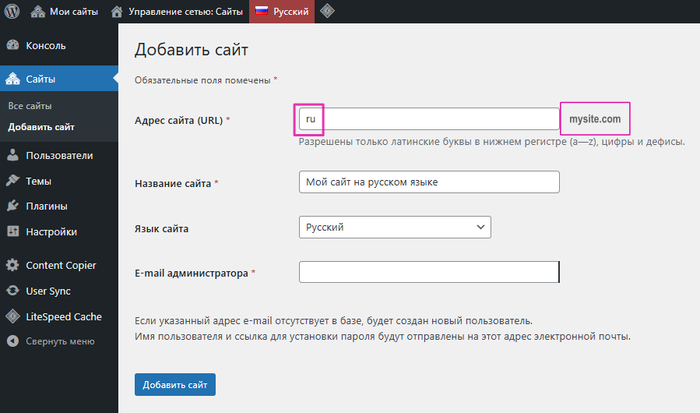
Task: Open the Консоль dashboard icon
Action: [x=13, y=46]
